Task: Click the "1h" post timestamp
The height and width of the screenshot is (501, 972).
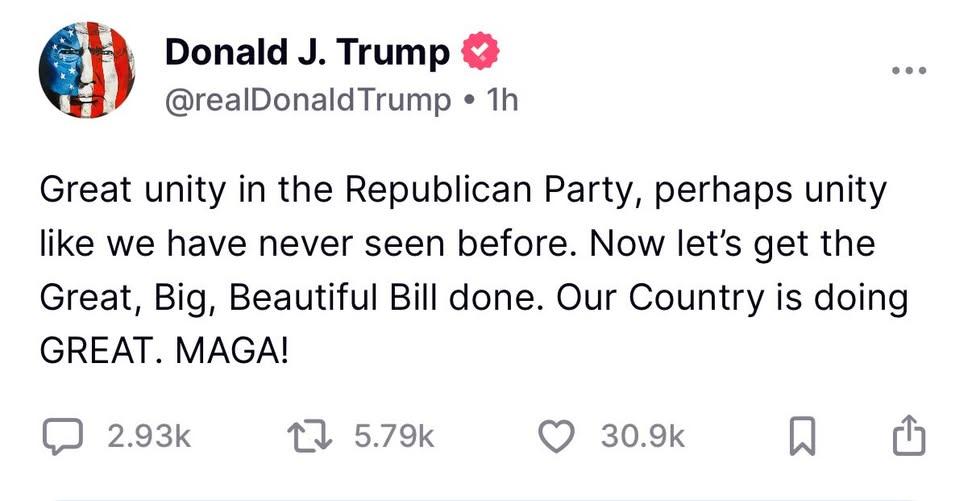Action: [499, 100]
